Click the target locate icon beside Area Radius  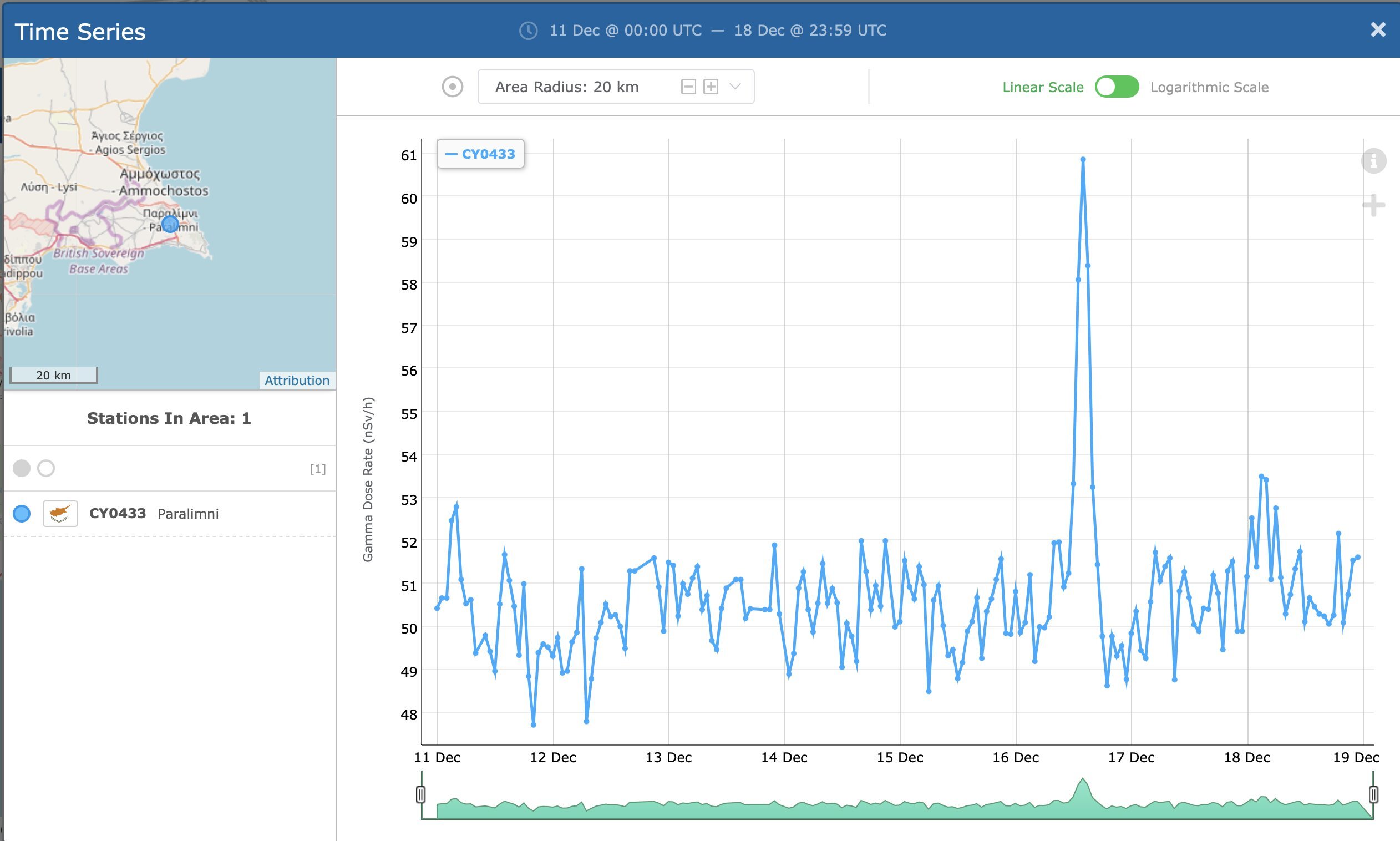[452, 87]
